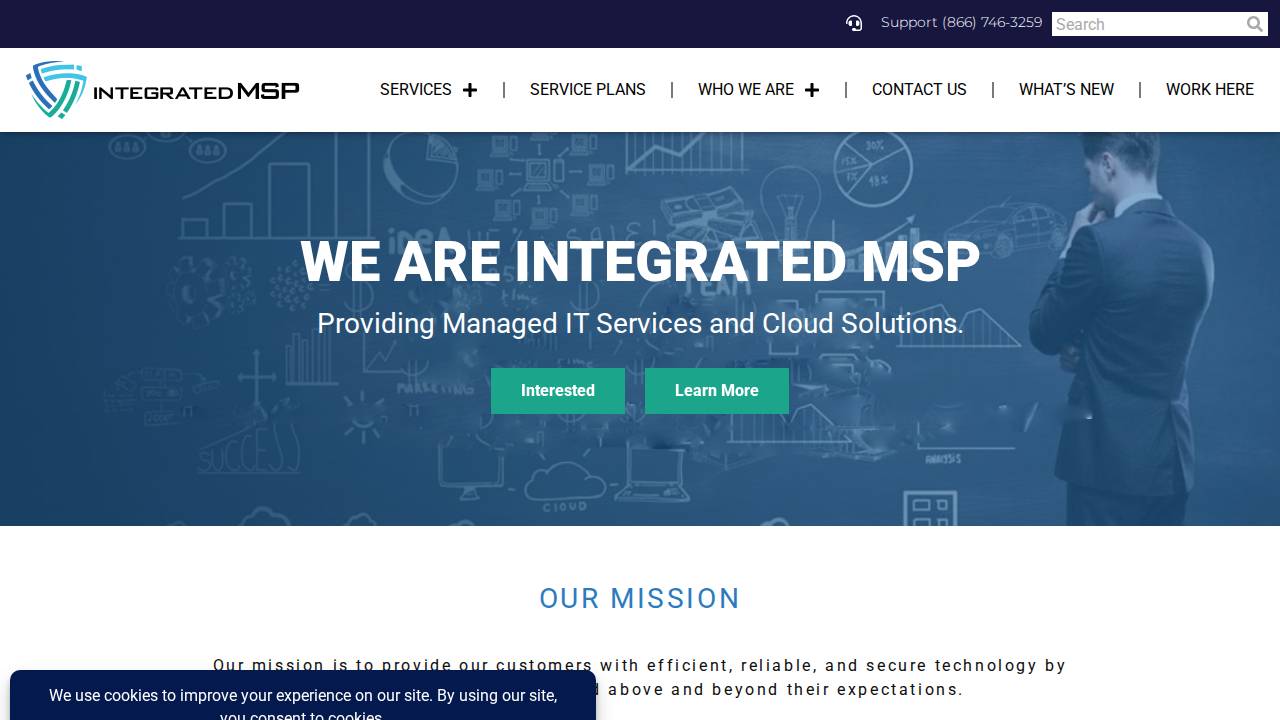Select the WORK HERE menu item

point(1209,90)
